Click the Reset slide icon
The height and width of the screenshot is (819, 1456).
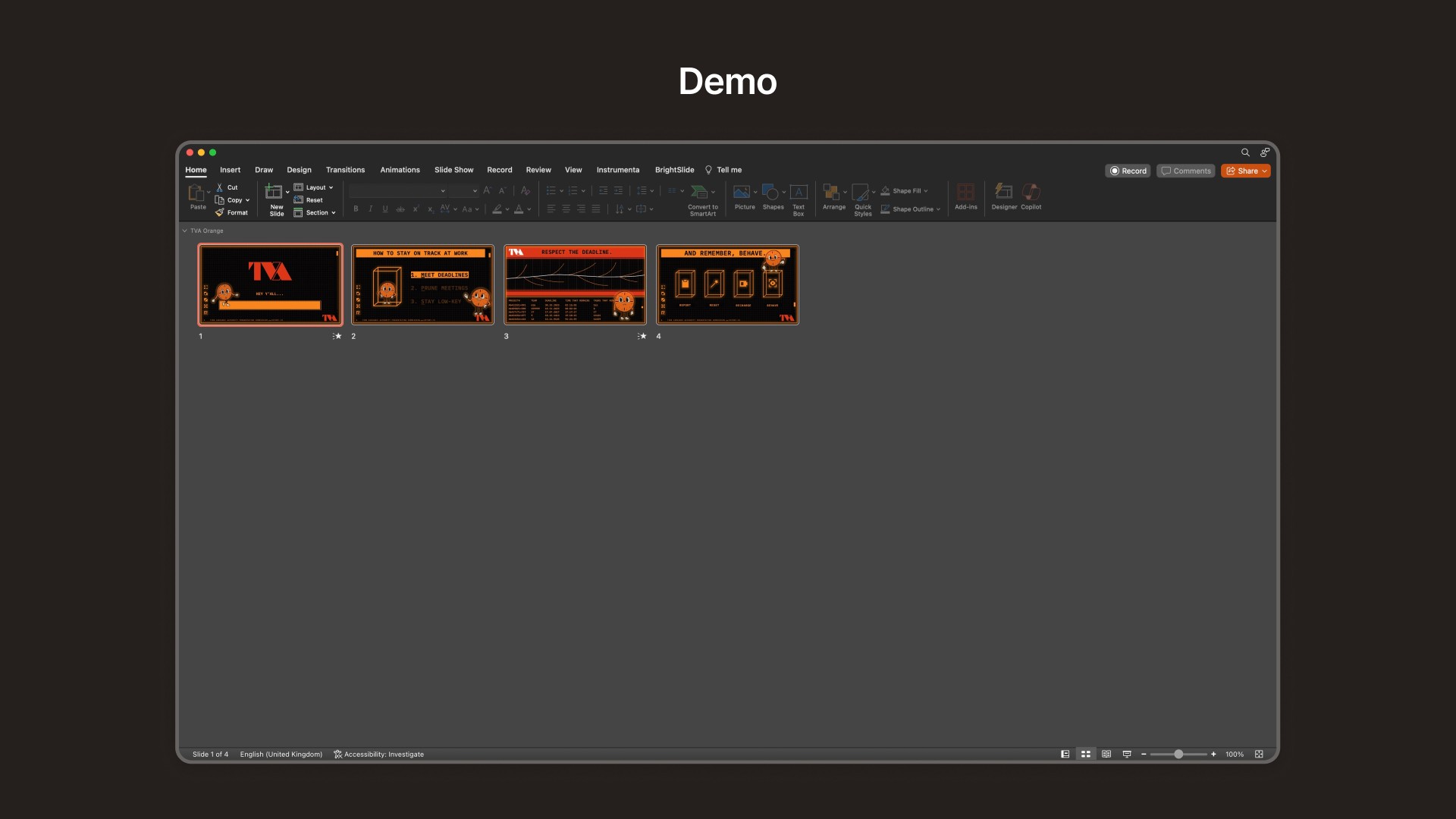click(x=299, y=200)
